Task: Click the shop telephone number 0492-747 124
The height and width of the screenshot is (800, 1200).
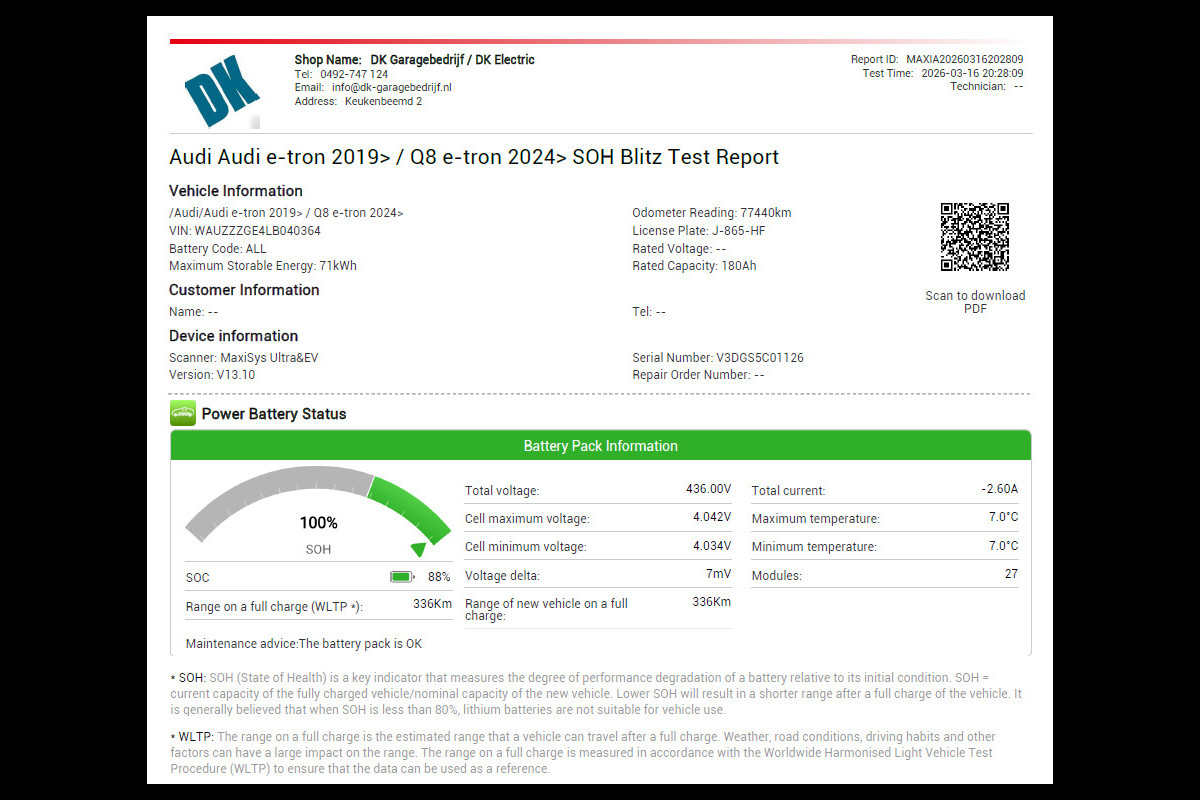Action: pyautogui.click(x=354, y=75)
